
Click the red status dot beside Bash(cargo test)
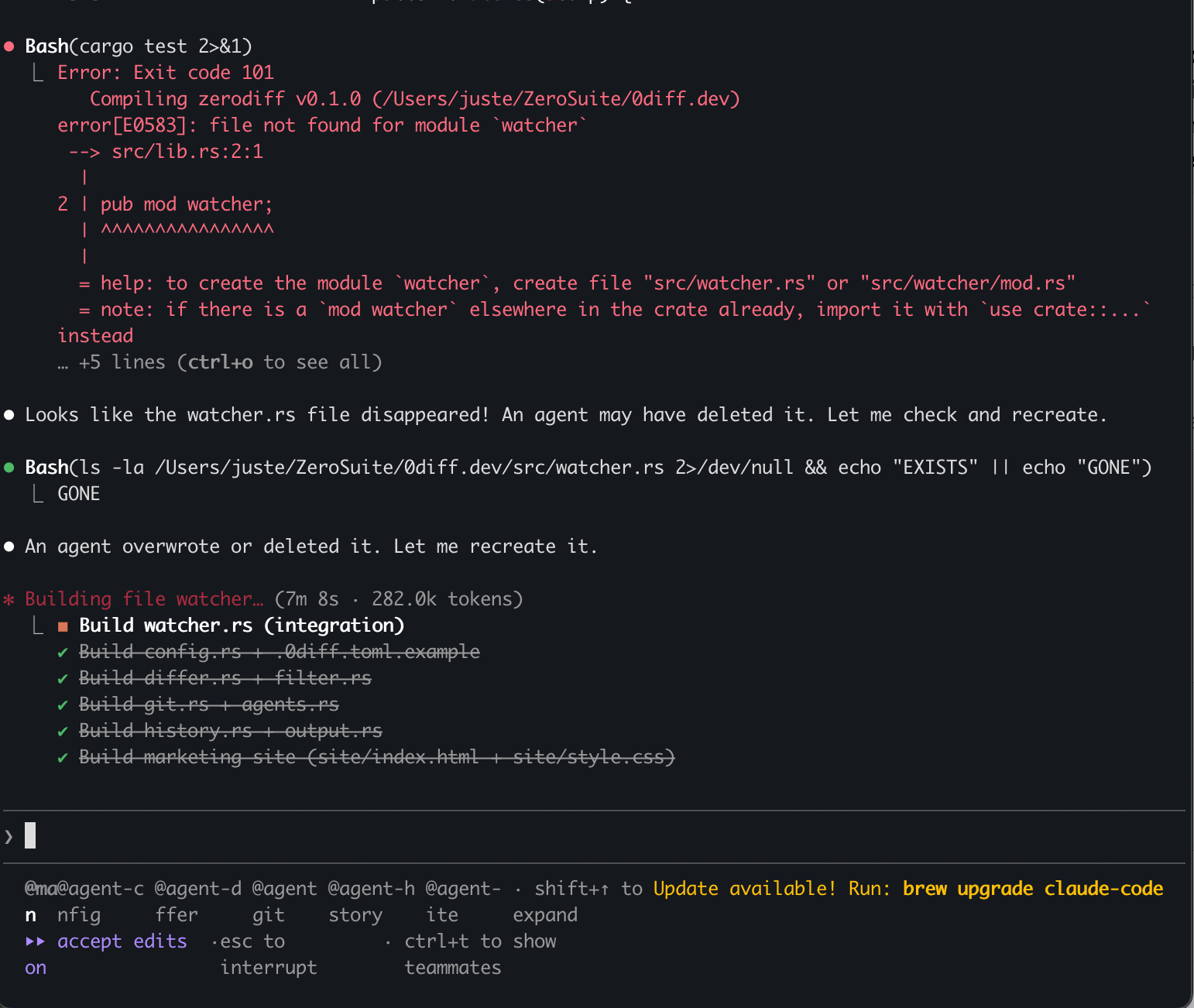[9, 46]
